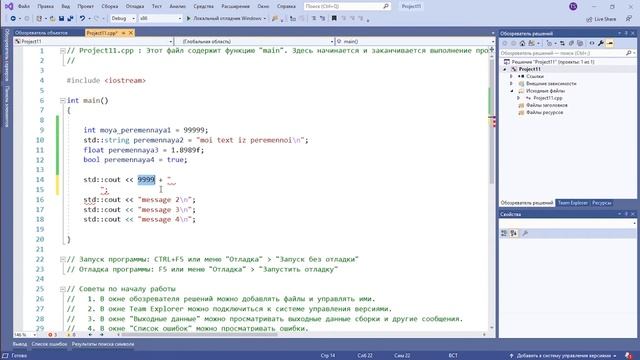
Task: Open the Отладка menu
Action: (135, 7)
